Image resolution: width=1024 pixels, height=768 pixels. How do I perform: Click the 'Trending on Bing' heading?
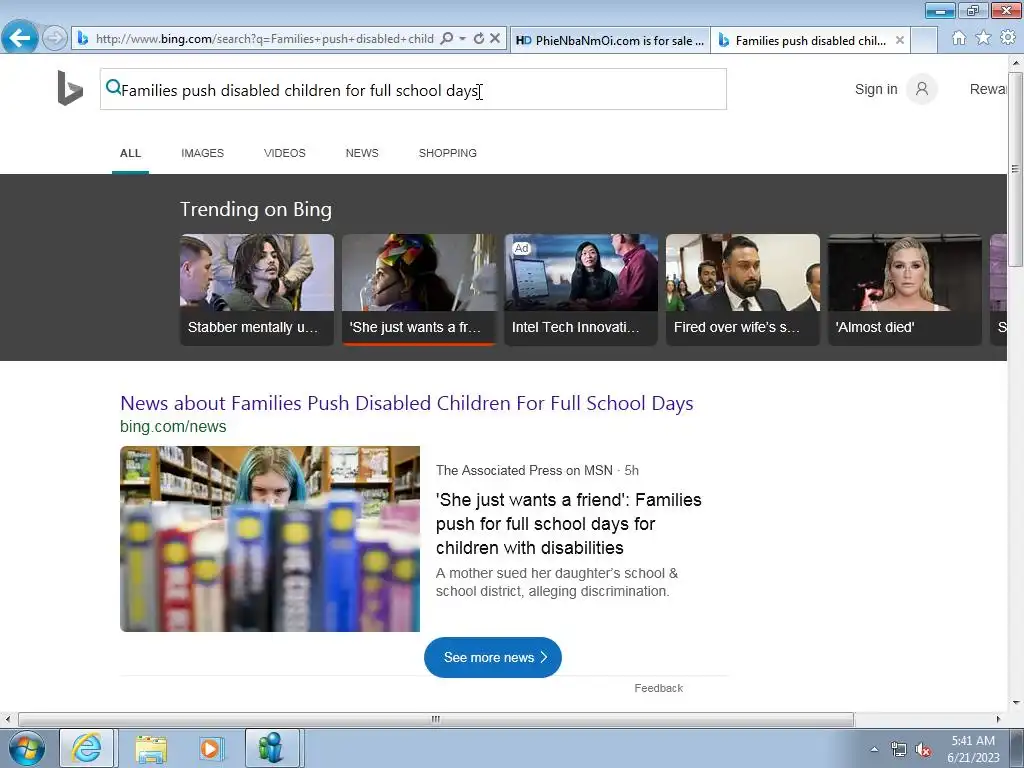(256, 209)
